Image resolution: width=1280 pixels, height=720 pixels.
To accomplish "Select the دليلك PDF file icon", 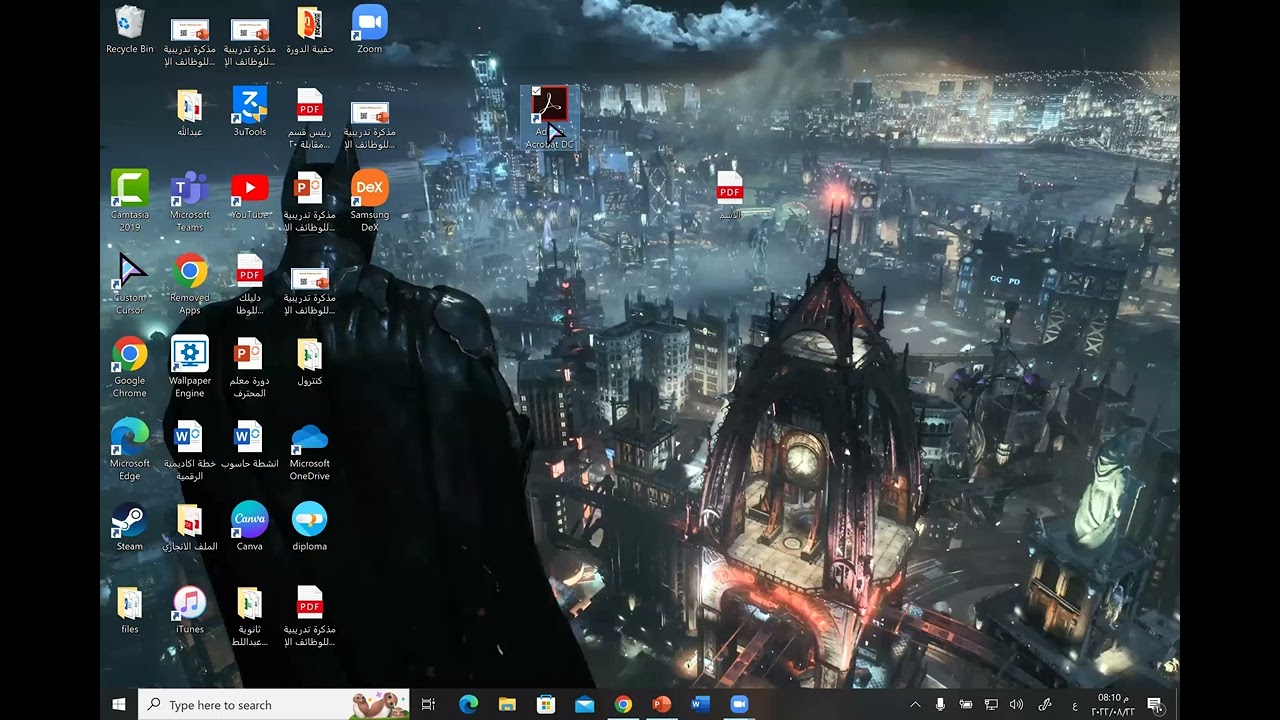I will pos(250,284).
